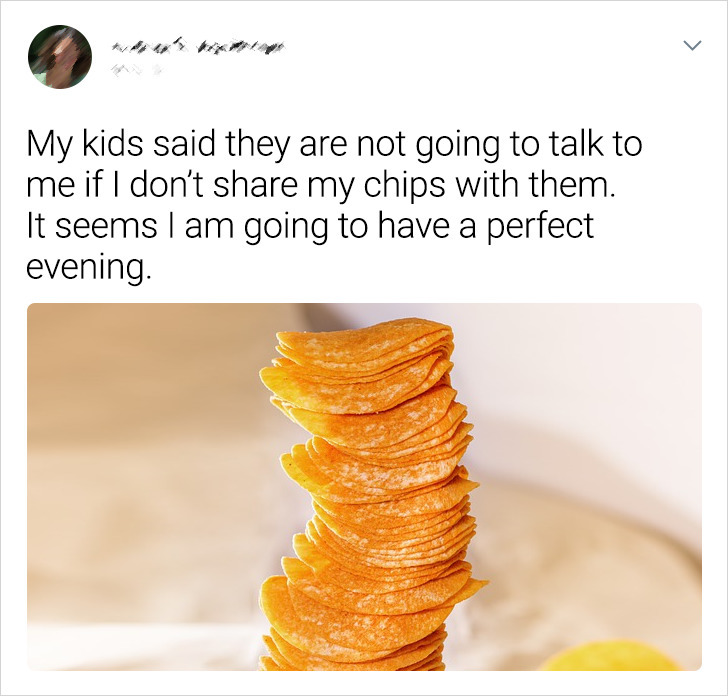Select the blurred handle under the name

135,70
